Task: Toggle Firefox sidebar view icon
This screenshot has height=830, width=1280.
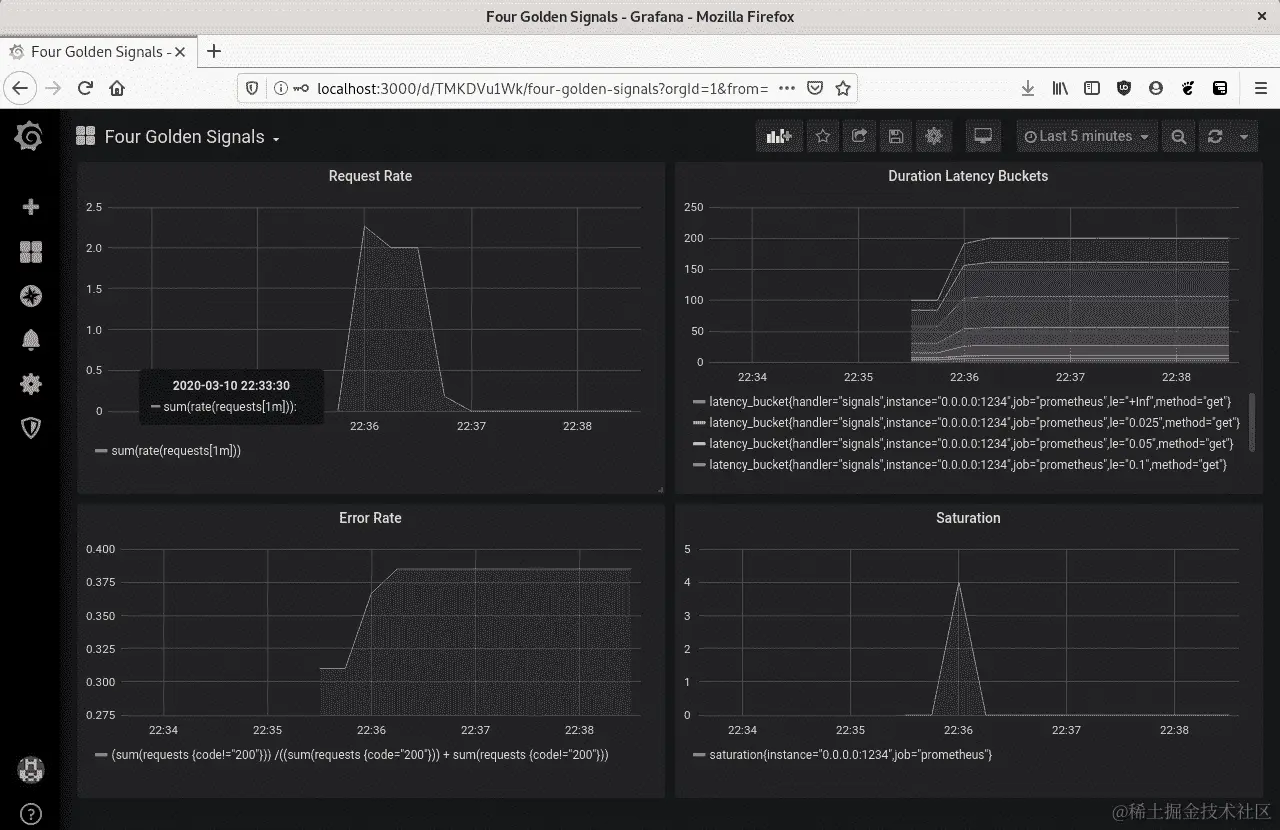Action: [x=1092, y=88]
